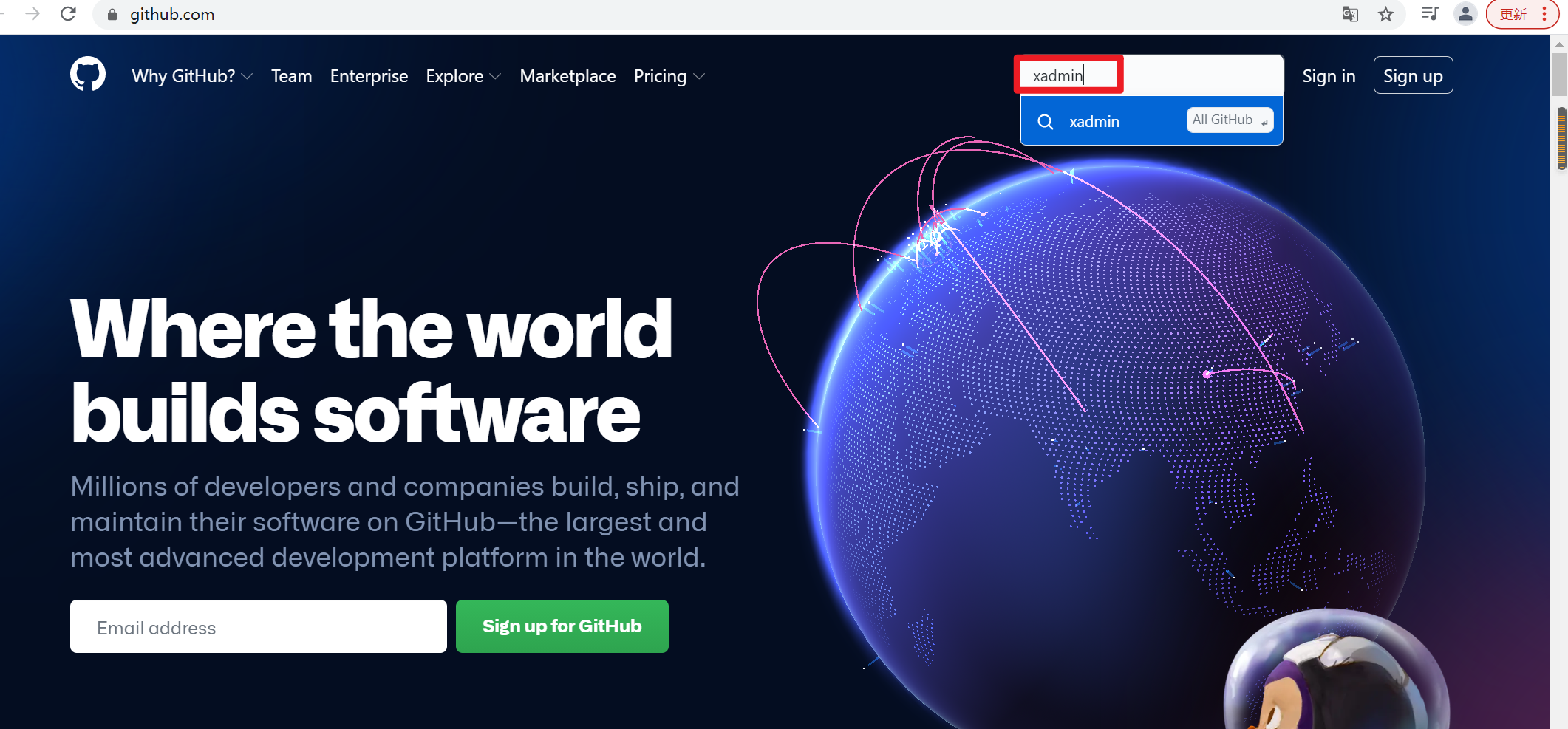Open the Chrome profile avatar

(1465, 14)
